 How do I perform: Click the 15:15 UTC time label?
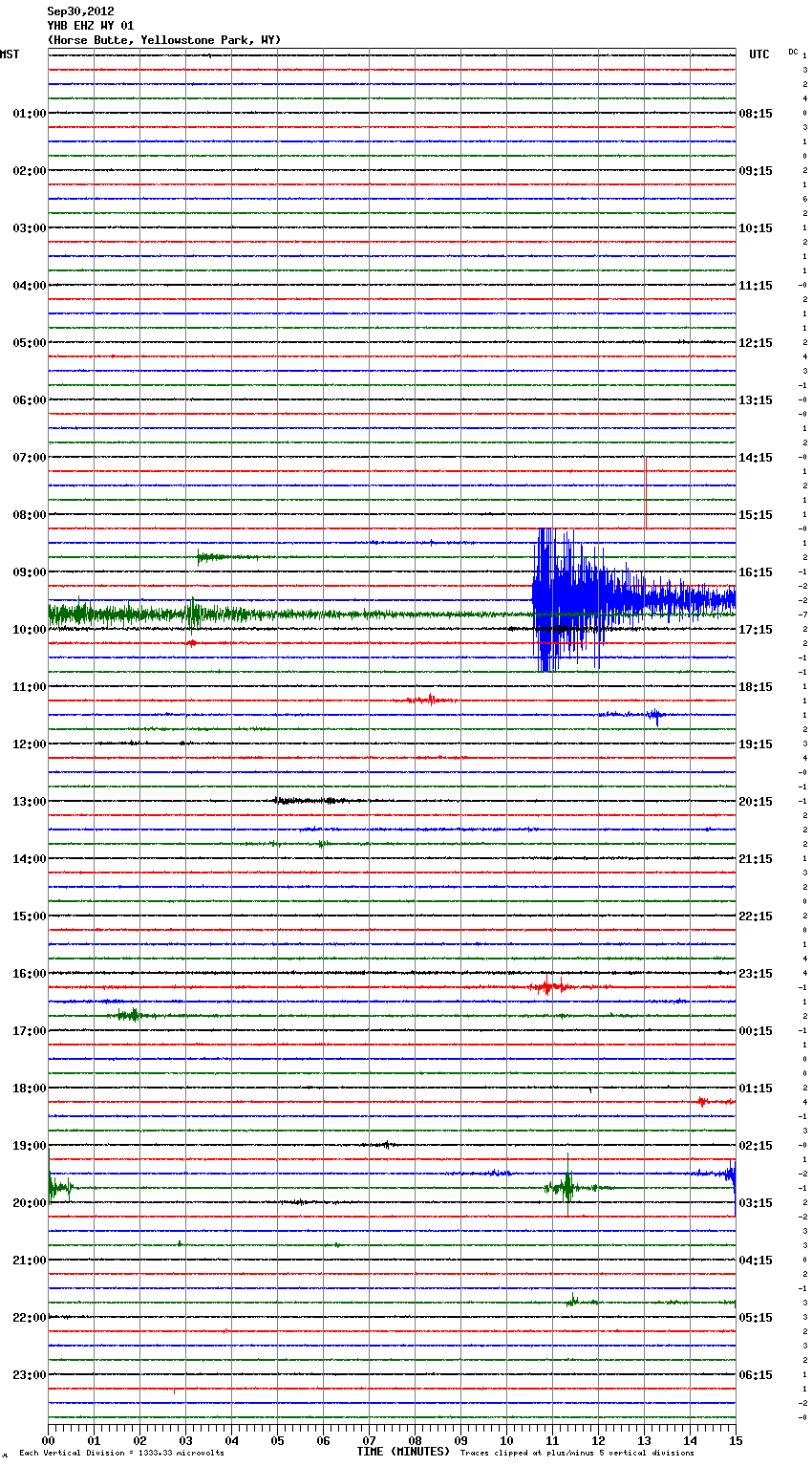point(756,515)
